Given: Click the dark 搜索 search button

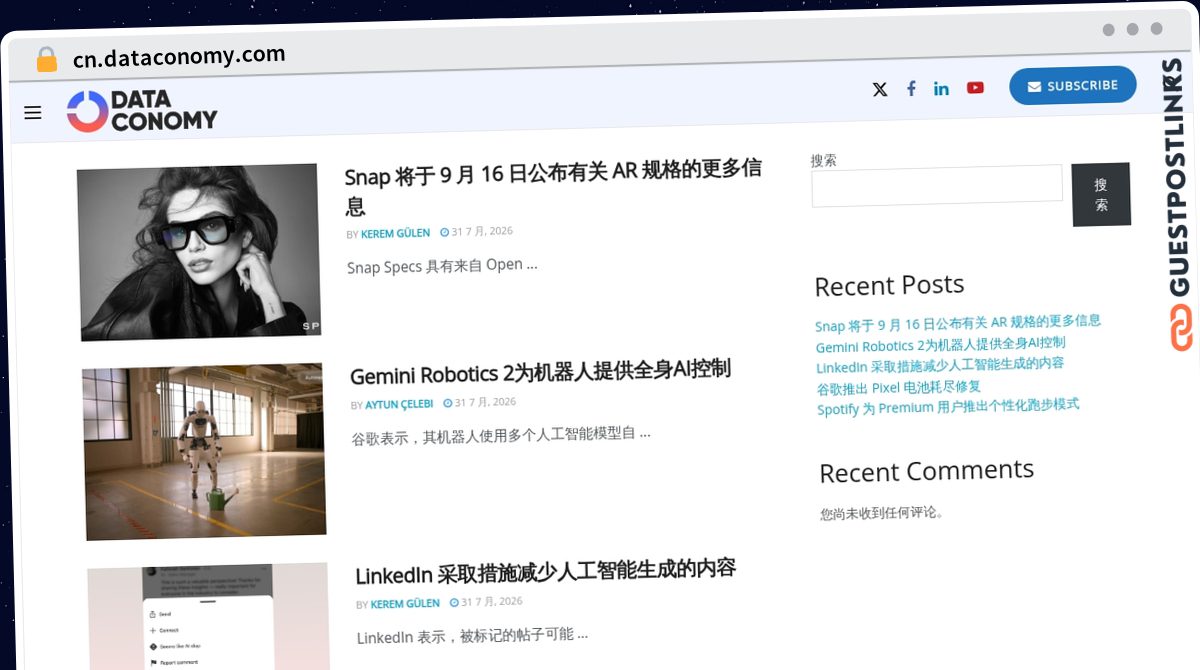Looking at the screenshot, I should pos(1101,194).
